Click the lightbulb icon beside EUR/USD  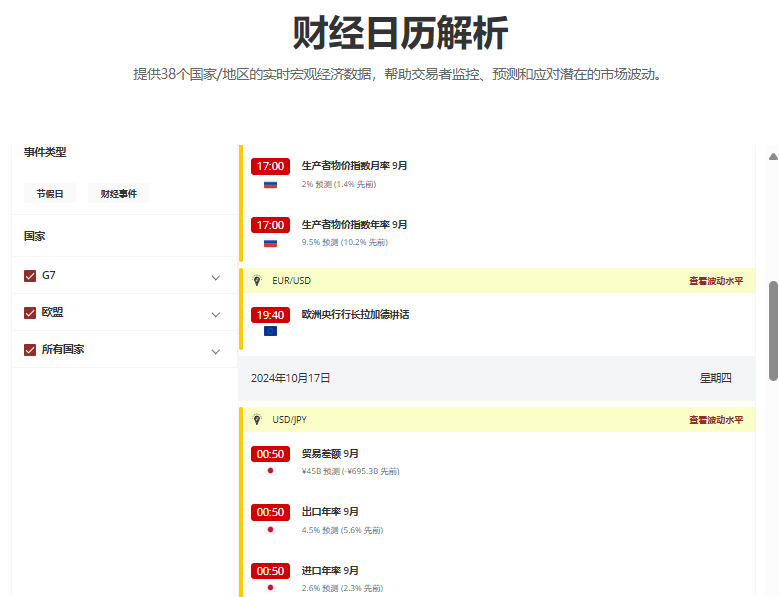point(257,281)
